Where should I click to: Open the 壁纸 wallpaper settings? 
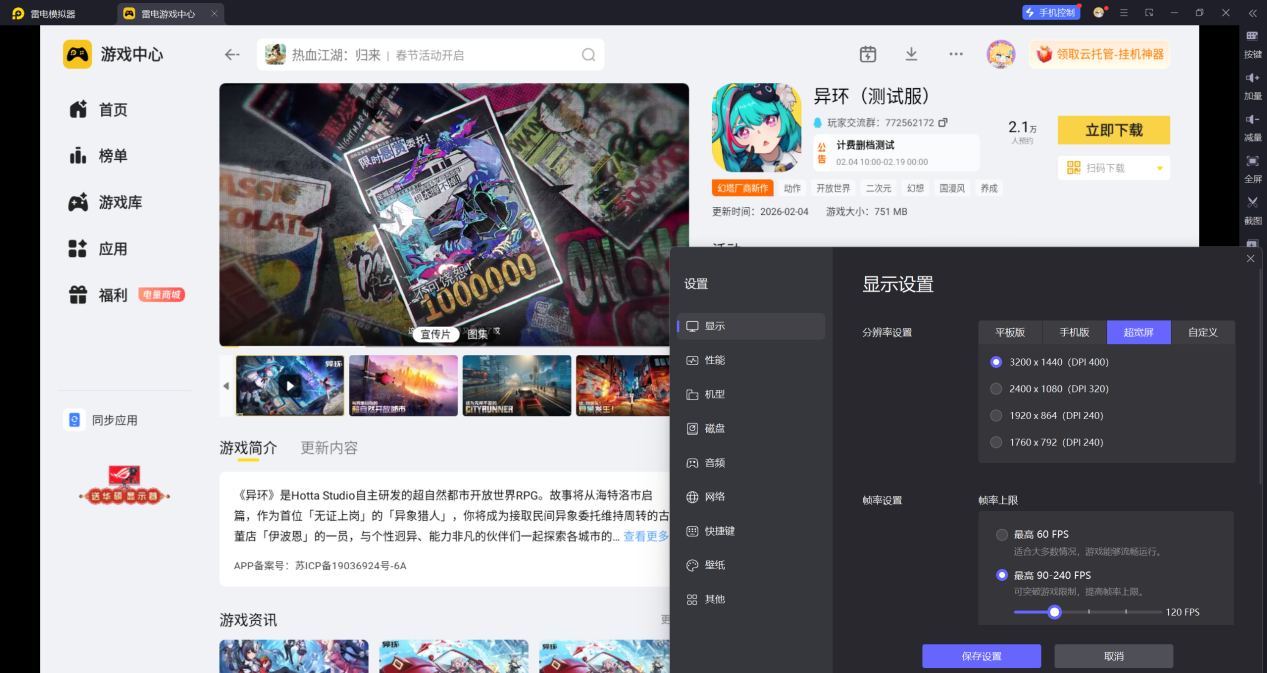pyautogui.click(x=751, y=565)
